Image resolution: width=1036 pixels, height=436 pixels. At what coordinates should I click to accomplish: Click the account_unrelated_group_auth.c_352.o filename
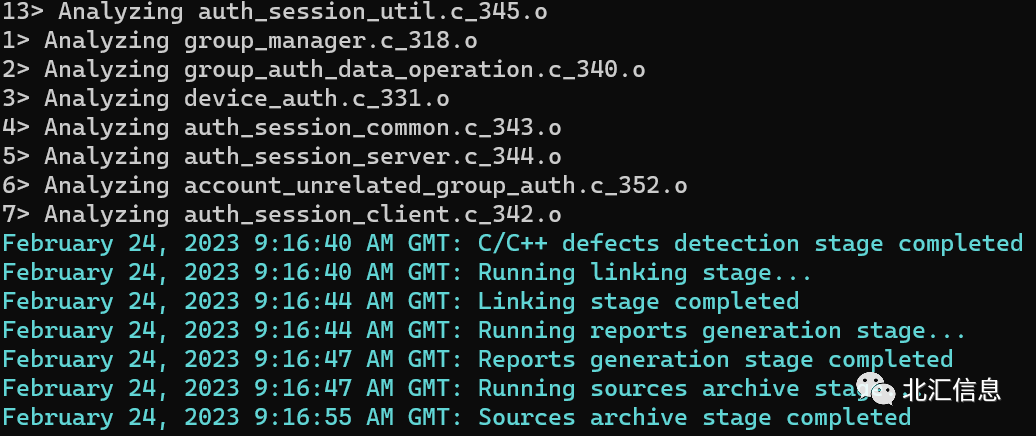pyautogui.click(x=436, y=186)
